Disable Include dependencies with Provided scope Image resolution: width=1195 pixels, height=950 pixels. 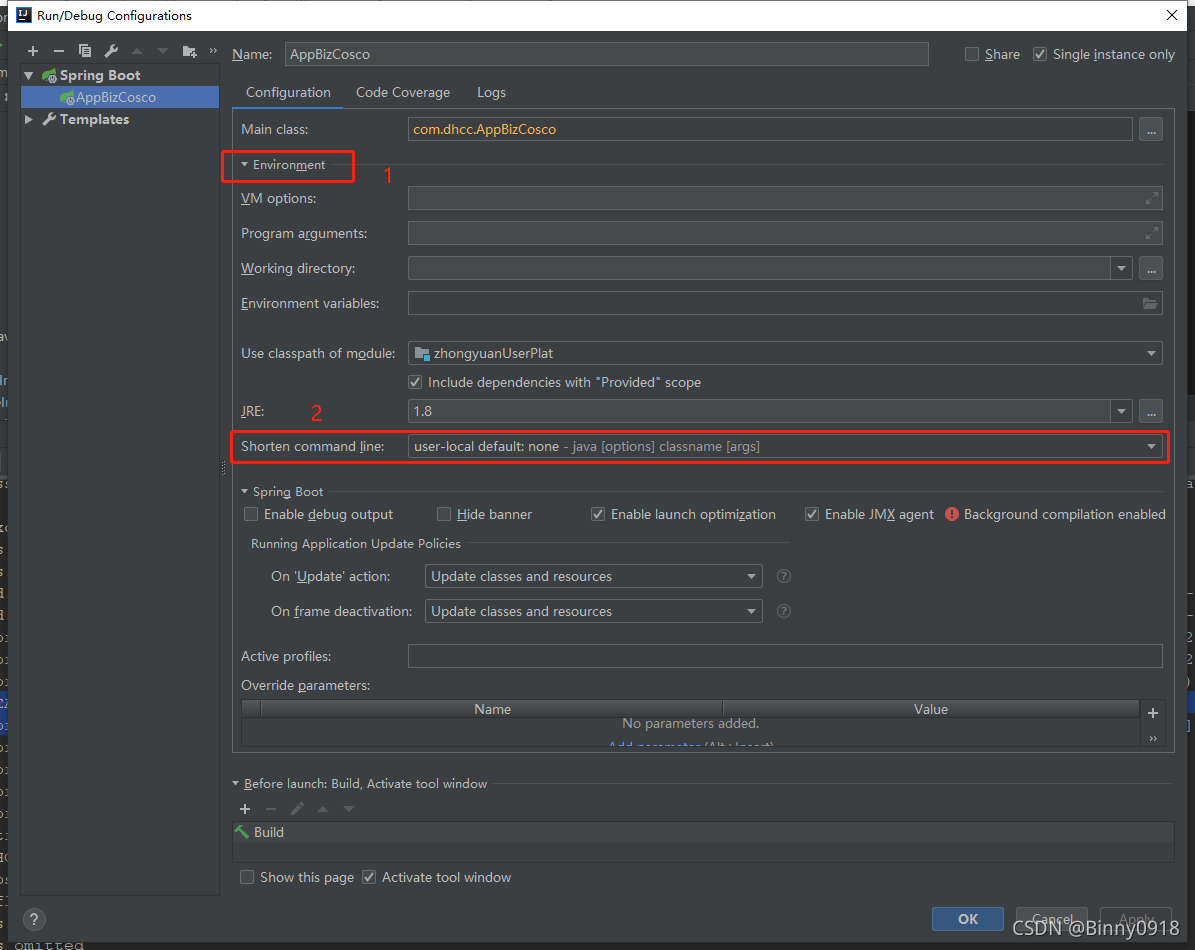click(x=414, y=382)
